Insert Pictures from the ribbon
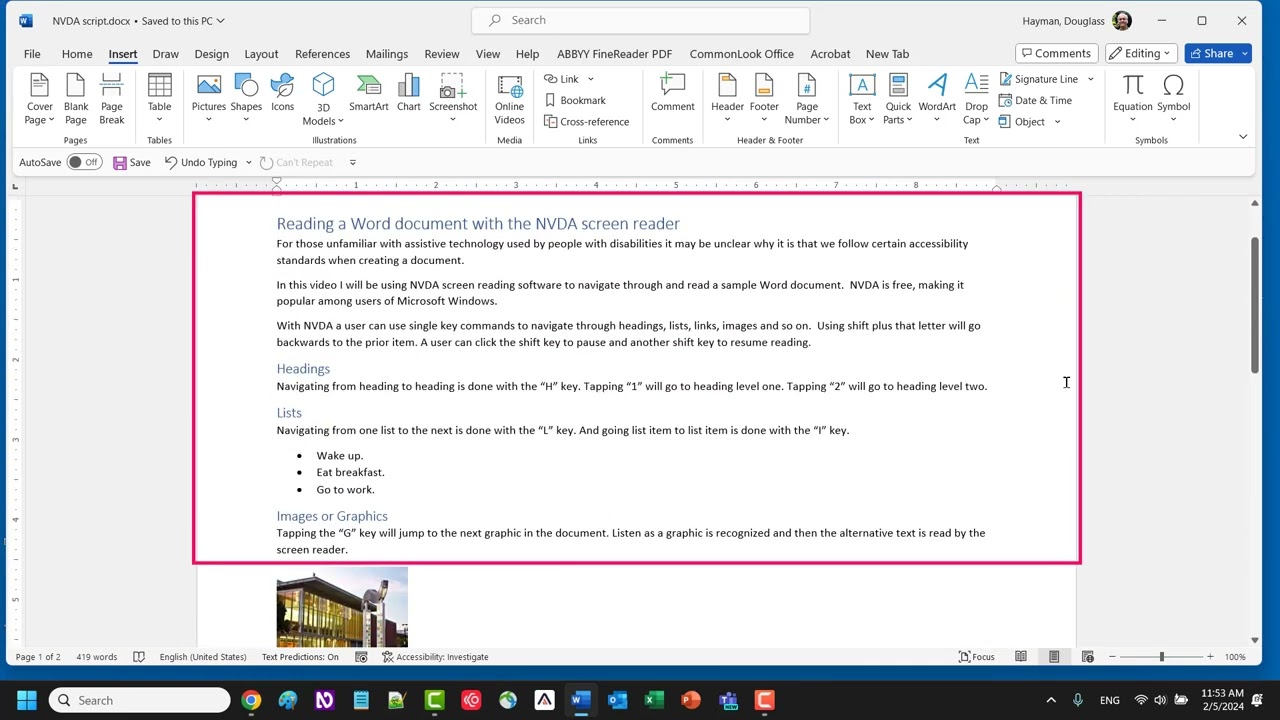 coord(209,99)
